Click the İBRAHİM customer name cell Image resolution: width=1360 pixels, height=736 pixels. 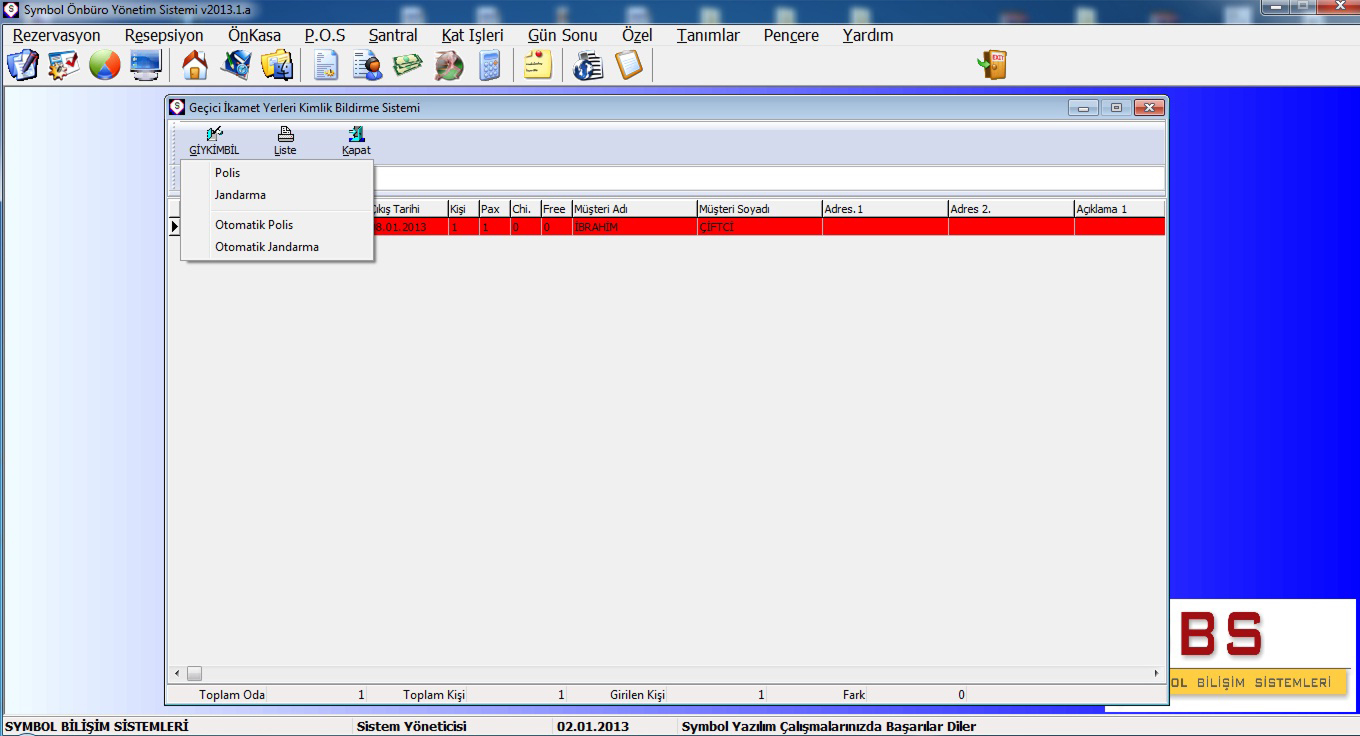[634, 227]
